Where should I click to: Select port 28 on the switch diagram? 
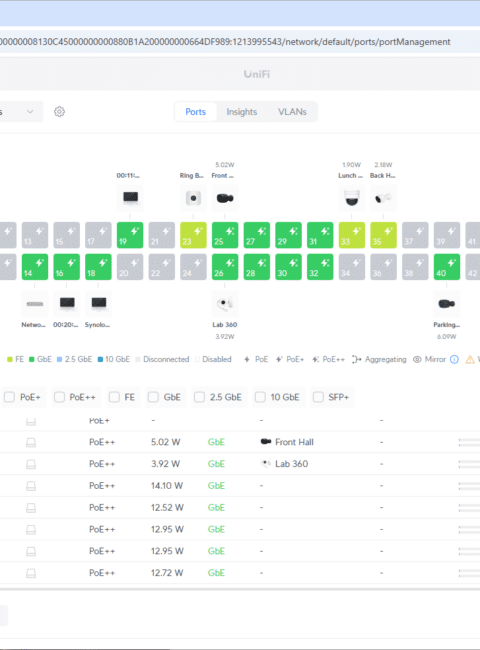257,267
